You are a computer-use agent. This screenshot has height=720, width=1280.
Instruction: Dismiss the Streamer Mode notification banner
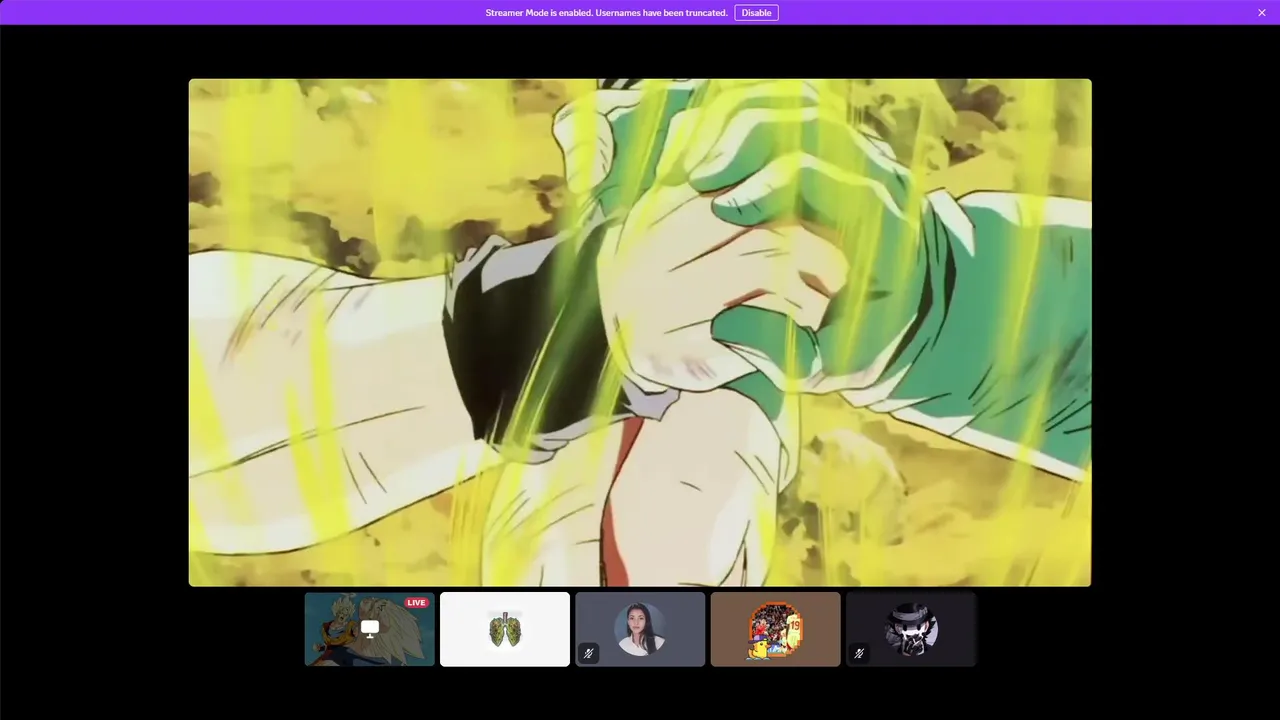pos(1262,13)
